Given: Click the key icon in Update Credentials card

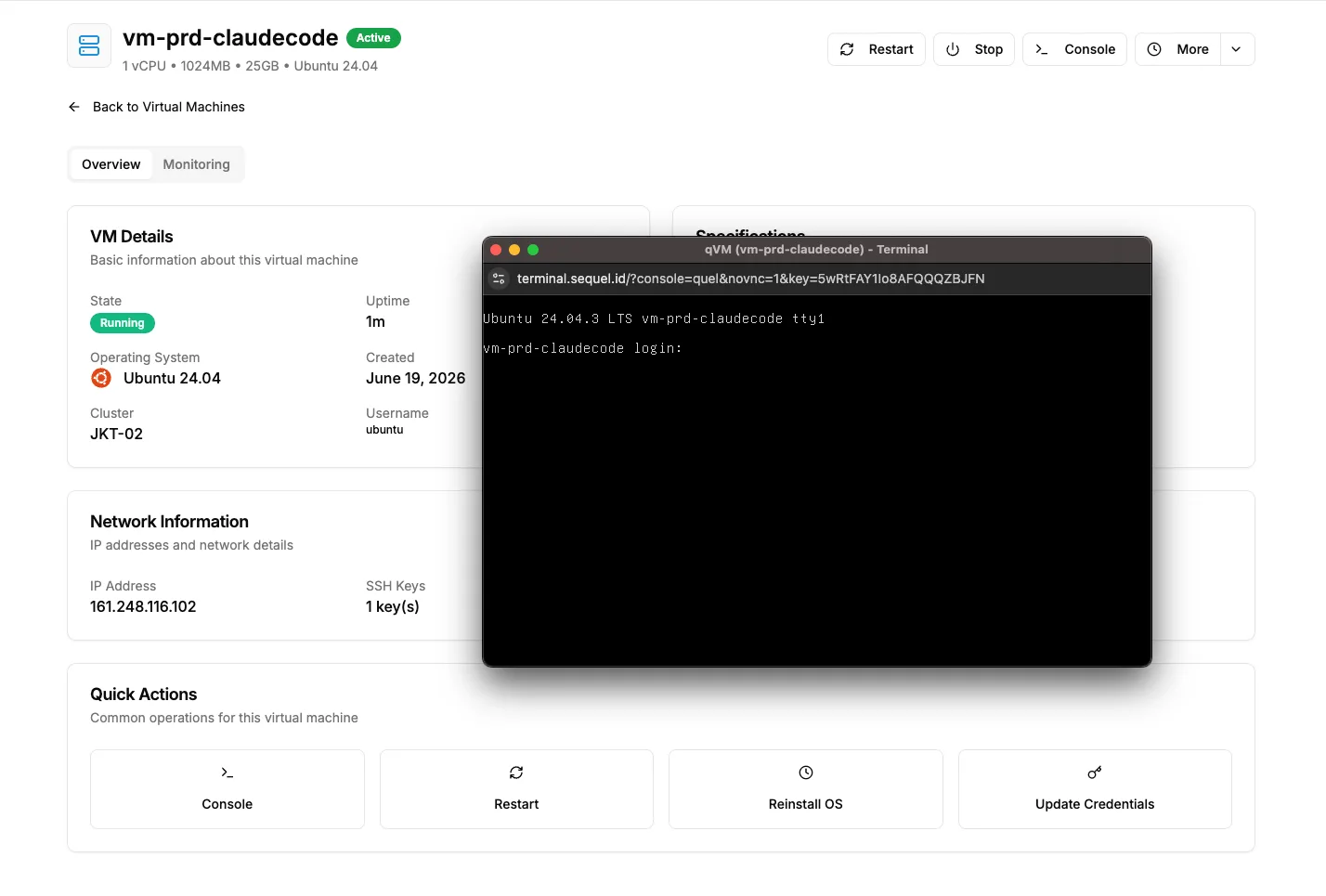Looking at the screenshot, I should tap(1095, 773).
